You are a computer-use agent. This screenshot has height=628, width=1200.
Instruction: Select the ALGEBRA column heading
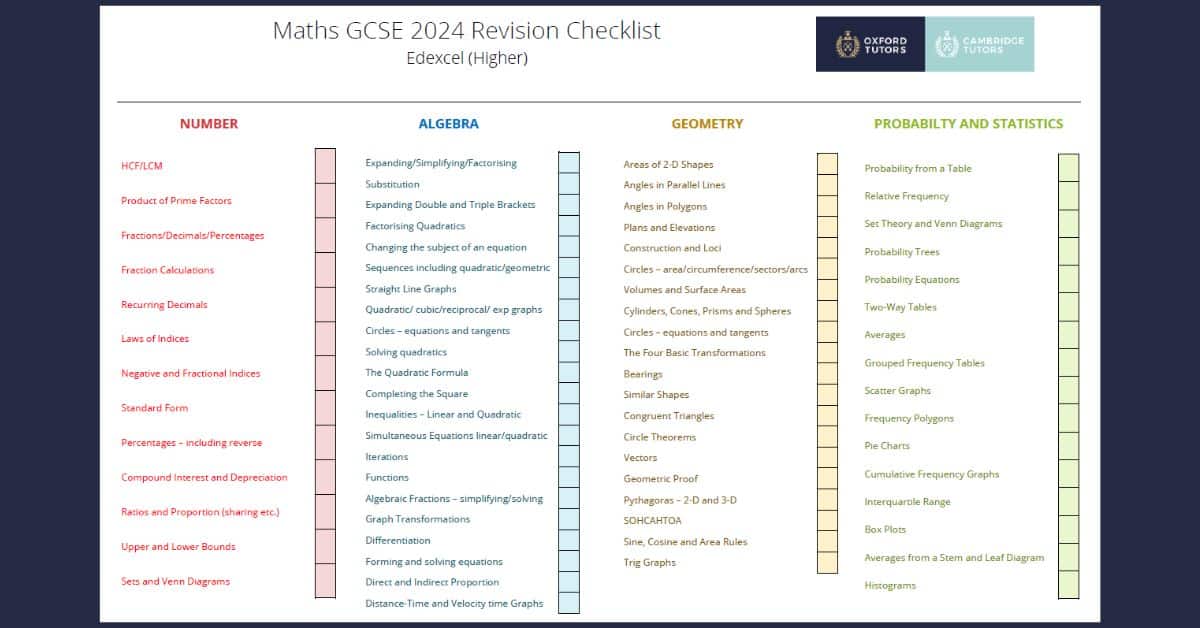pyautogui.click(x=448, y=124)
